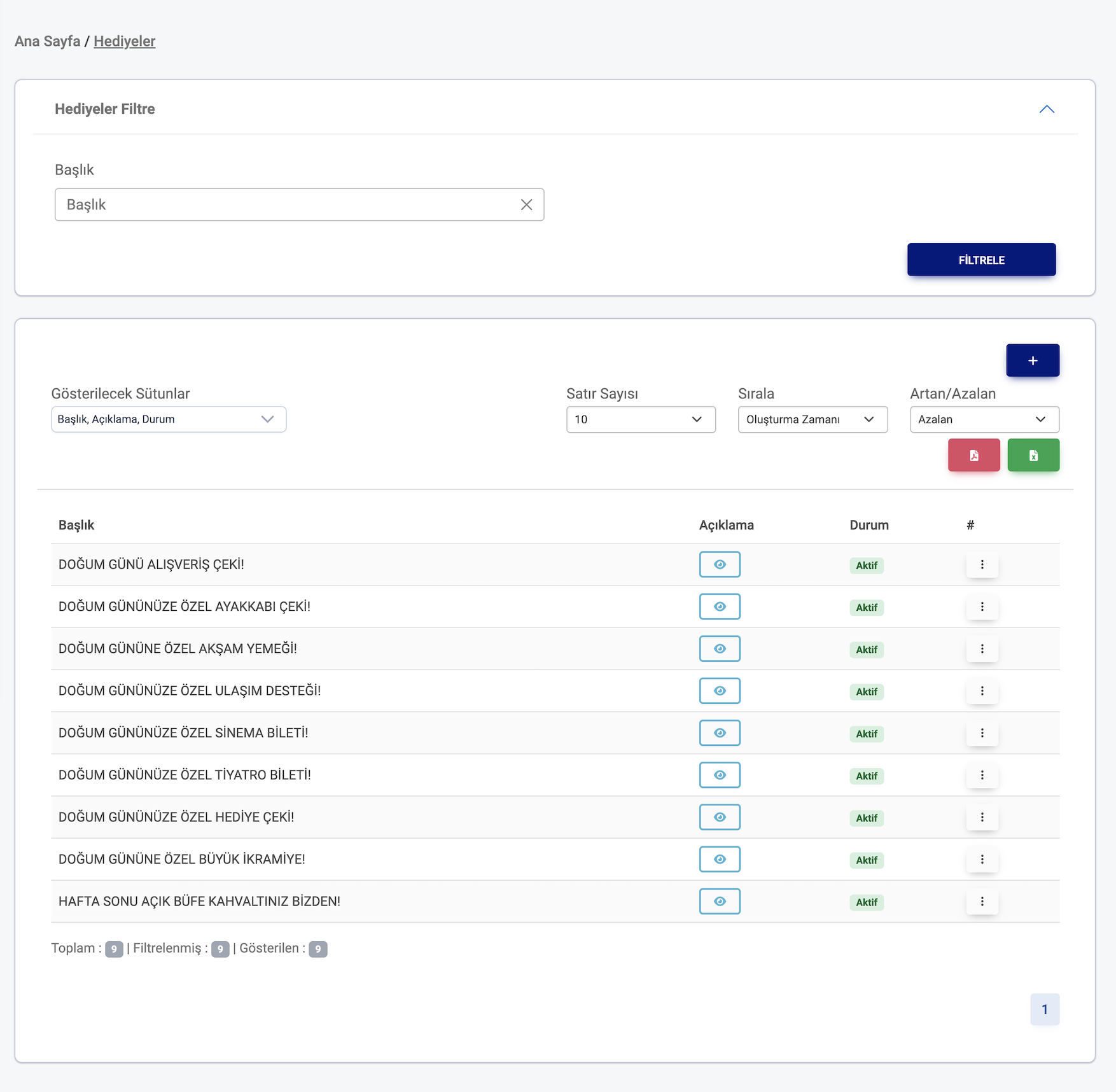Click the Başlık filter input field

click(299, 204)
